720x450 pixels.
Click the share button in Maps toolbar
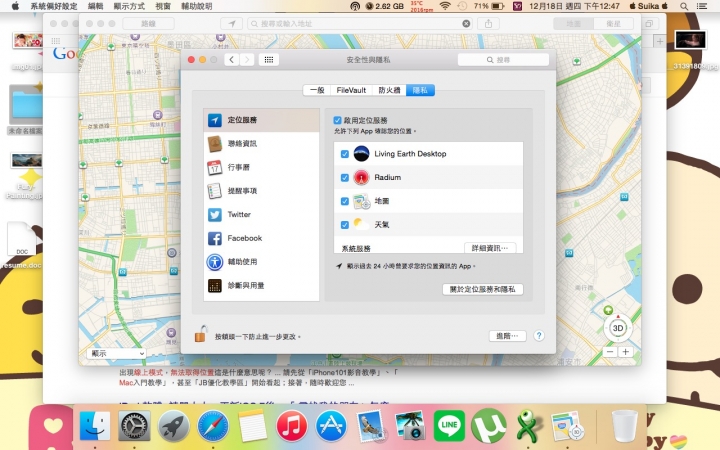(489, 23)
